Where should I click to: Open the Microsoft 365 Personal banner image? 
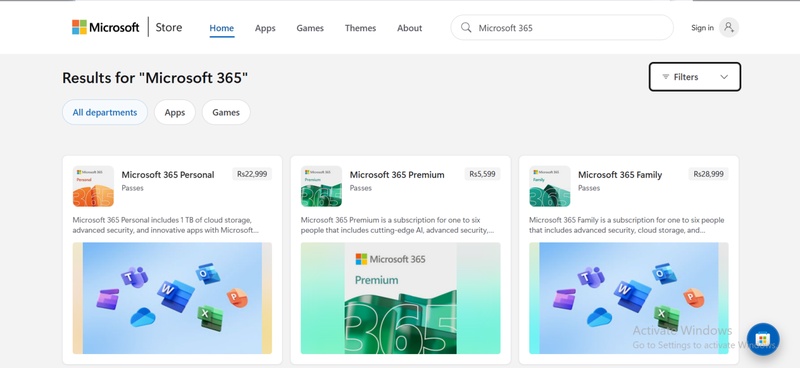[x=172, y=298]
